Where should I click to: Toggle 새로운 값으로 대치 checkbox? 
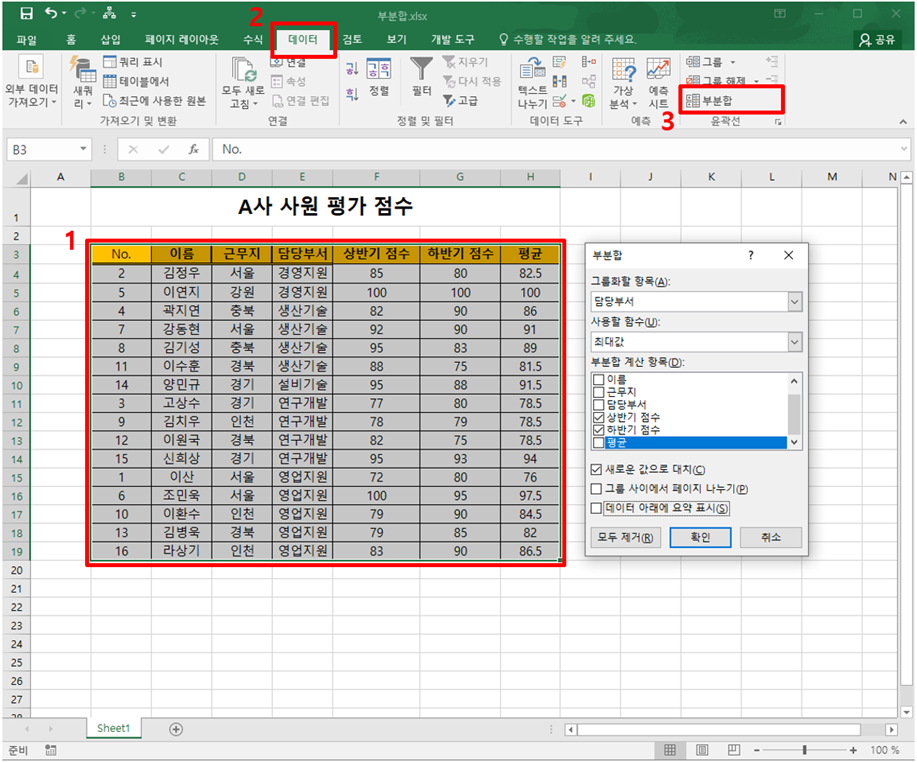(x=596, y=470)
